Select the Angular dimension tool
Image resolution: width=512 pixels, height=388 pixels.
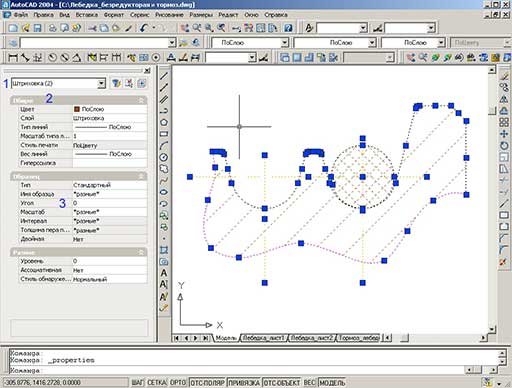[x=77, y=57]
